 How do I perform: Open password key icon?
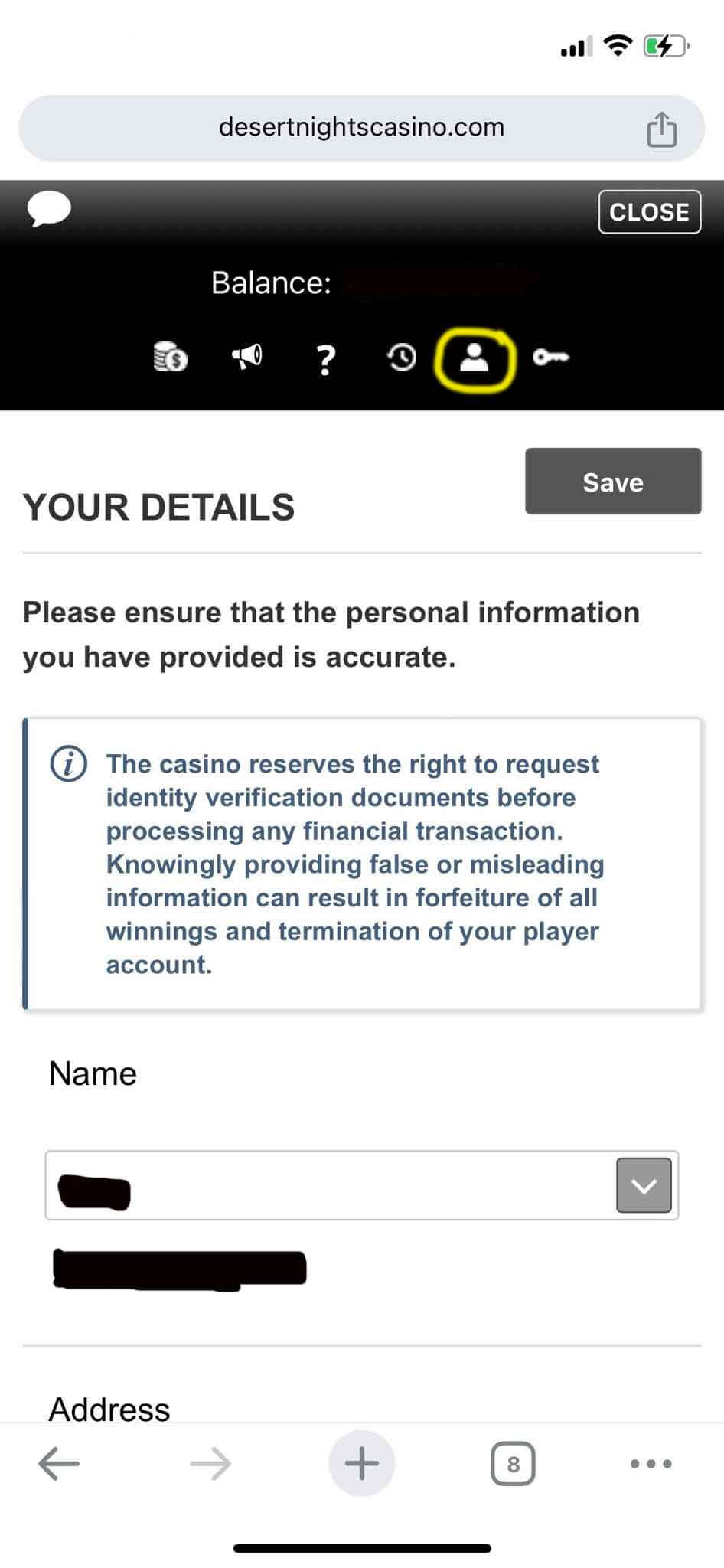click(x=550, y=357)
